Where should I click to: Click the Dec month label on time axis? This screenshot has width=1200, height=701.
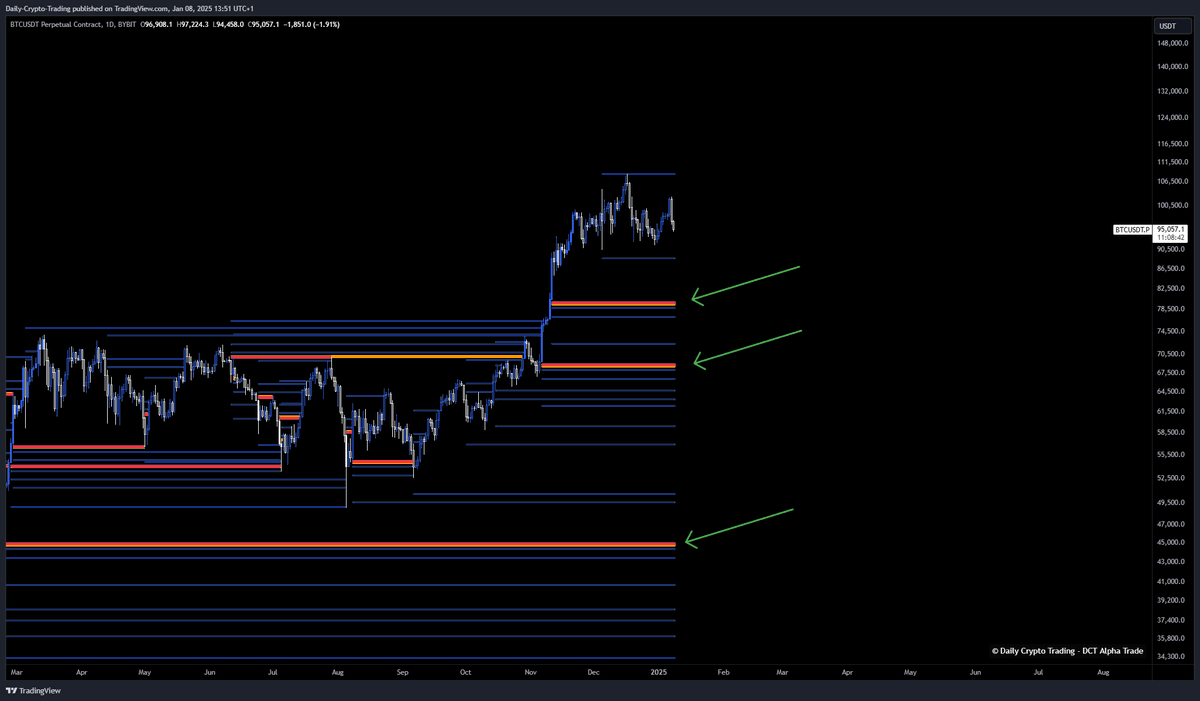(593, 672)
